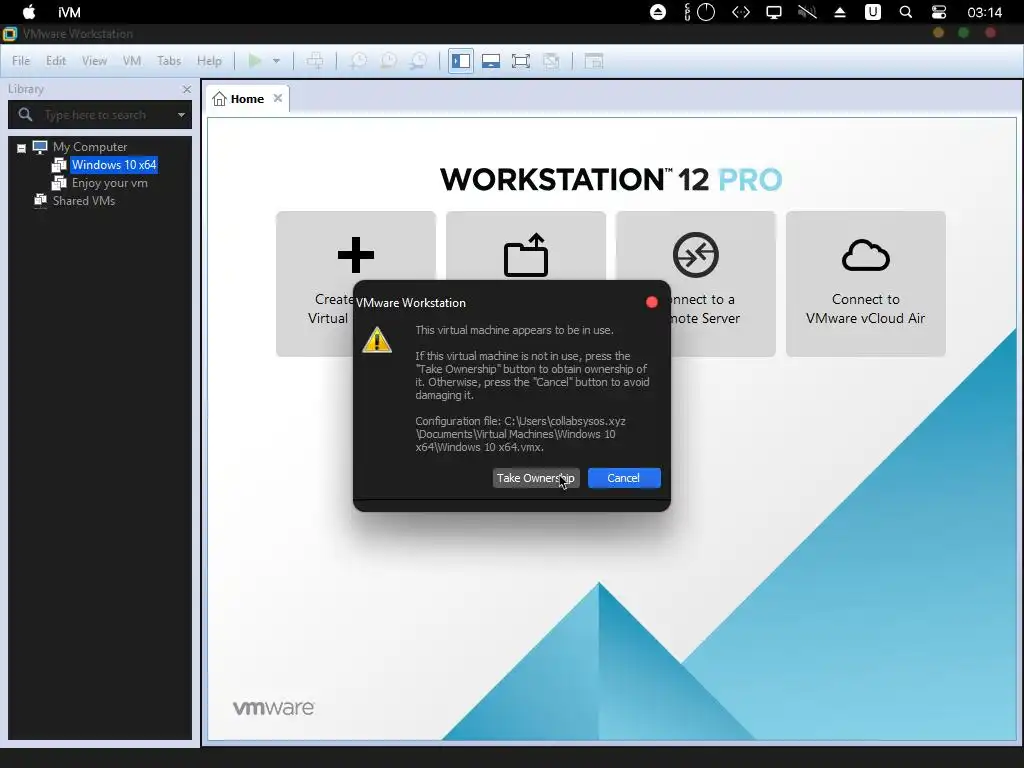Click the VMware Workstation window title icon
Viewport: 1024px width, 768px height.
tap(10, 33)
